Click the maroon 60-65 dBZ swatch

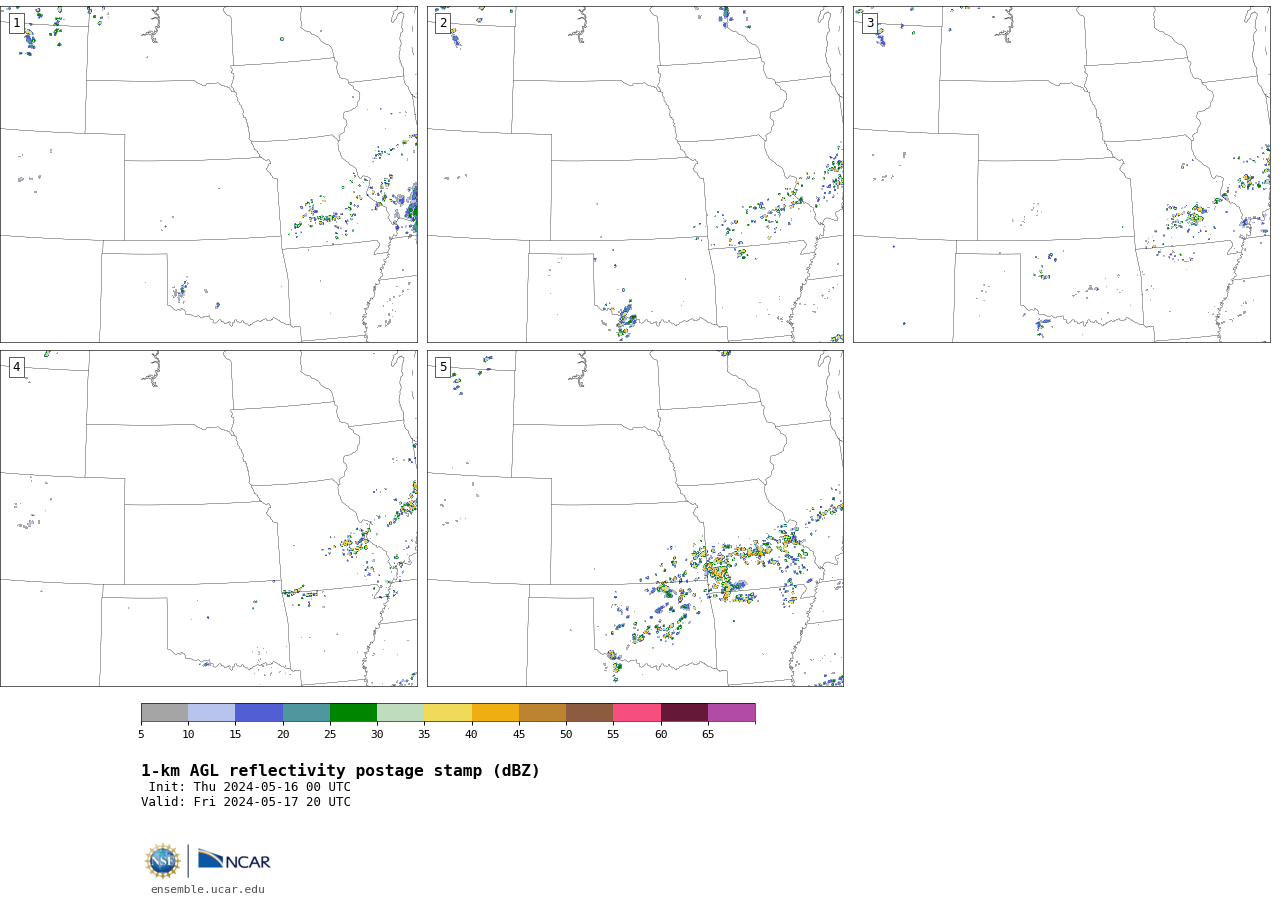coord(684,712)
